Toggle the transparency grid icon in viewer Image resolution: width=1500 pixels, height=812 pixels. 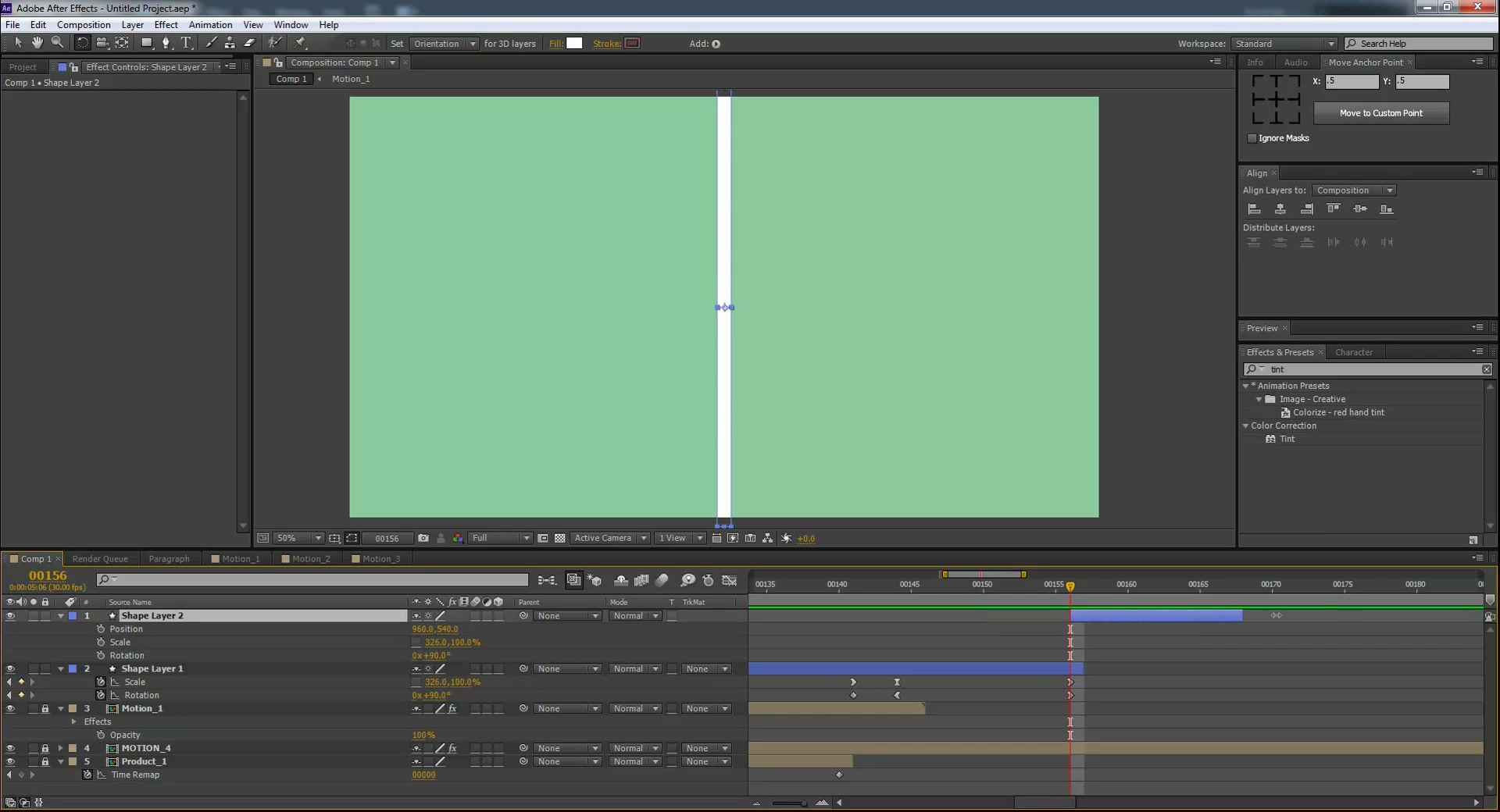pos(560,538)
